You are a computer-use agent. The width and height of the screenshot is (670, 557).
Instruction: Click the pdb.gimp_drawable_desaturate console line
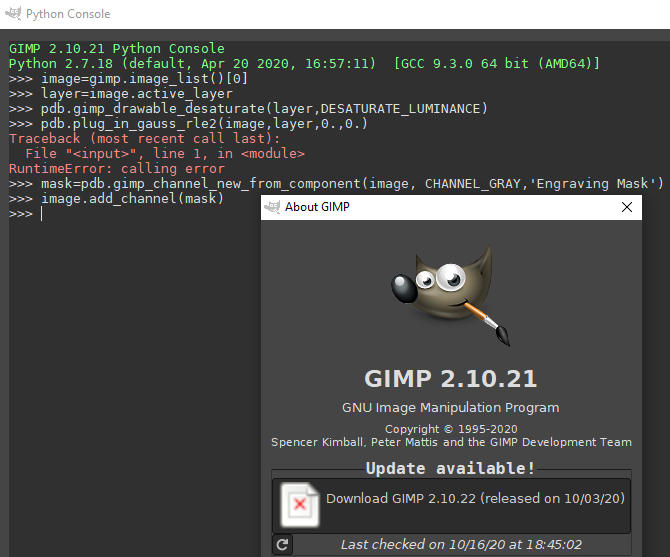[x=248, y=108]
